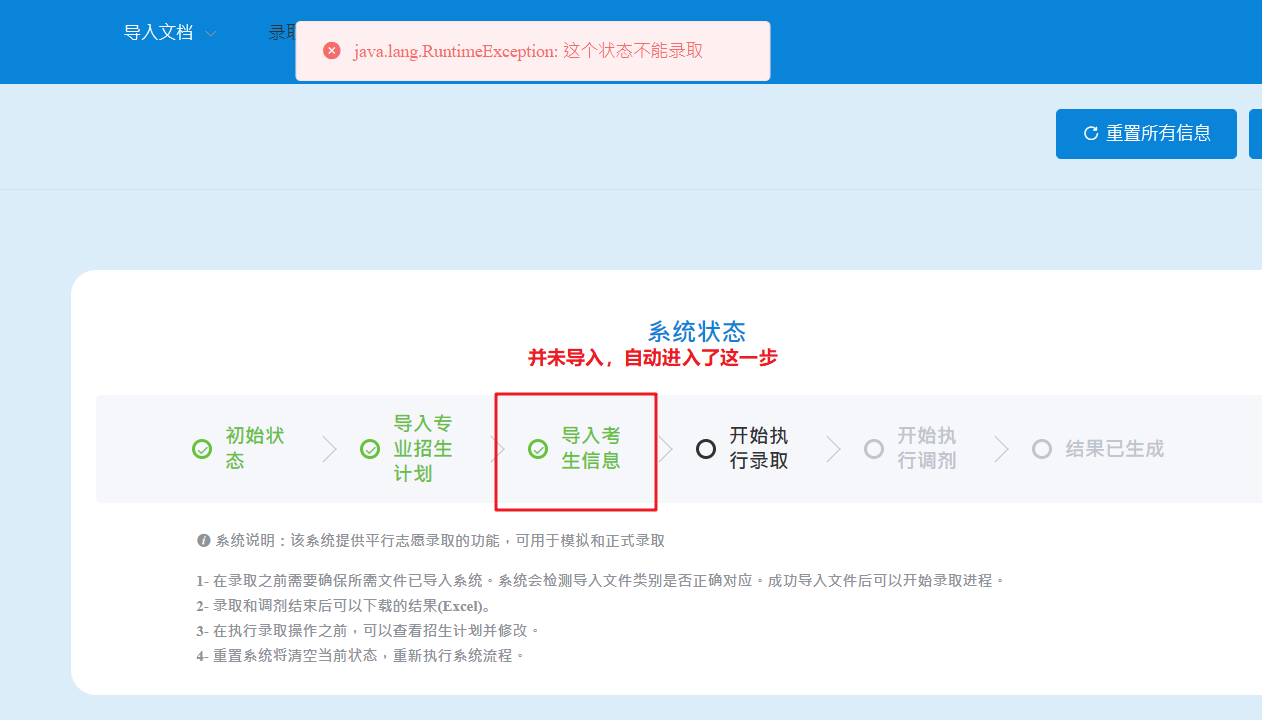Dismiss the RuntimeException error via its red X icon
This screenshot has width=1262, height=720.
point(331,50)
